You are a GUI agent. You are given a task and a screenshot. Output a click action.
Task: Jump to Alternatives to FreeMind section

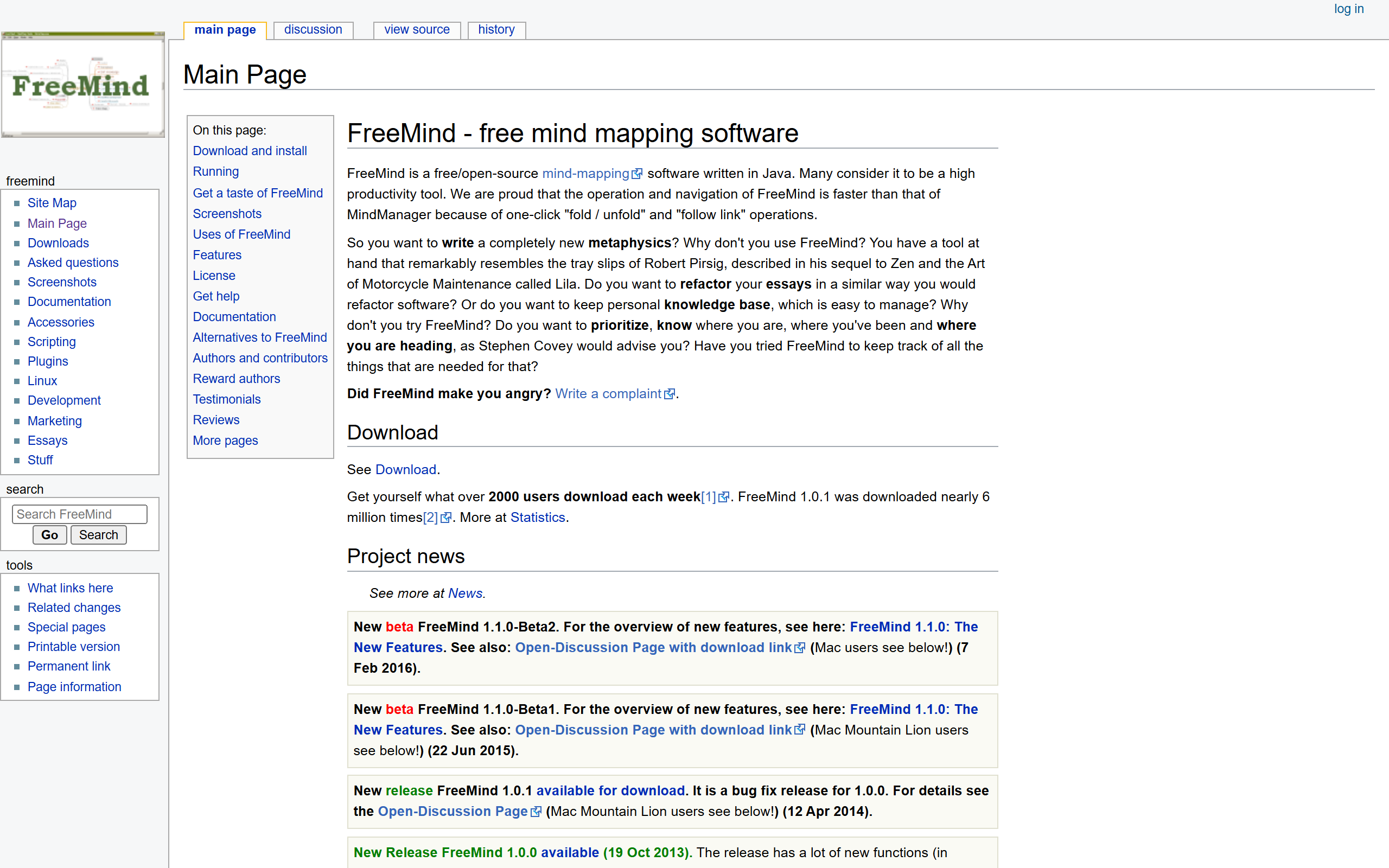(x=259, y=337)
